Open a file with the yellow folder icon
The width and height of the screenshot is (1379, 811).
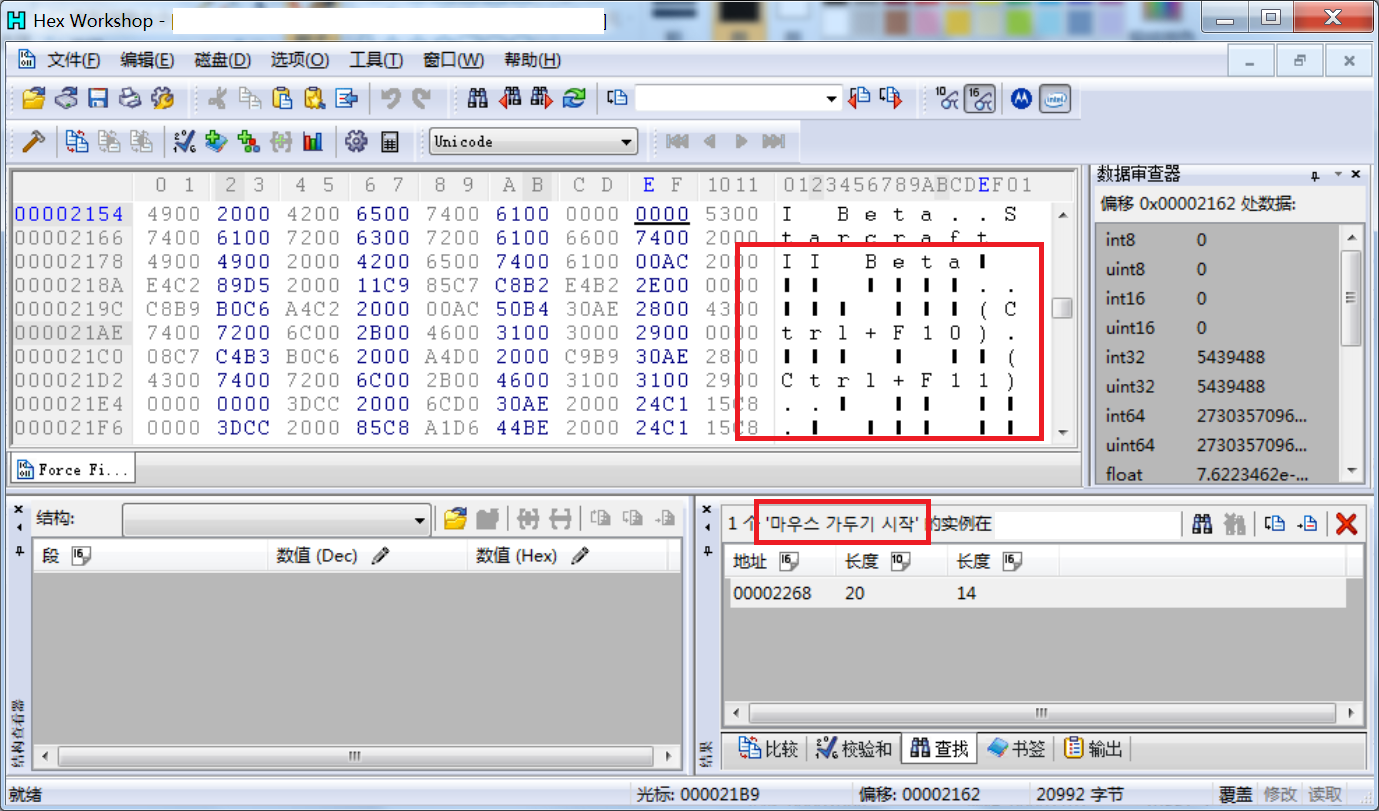(34, 98)
